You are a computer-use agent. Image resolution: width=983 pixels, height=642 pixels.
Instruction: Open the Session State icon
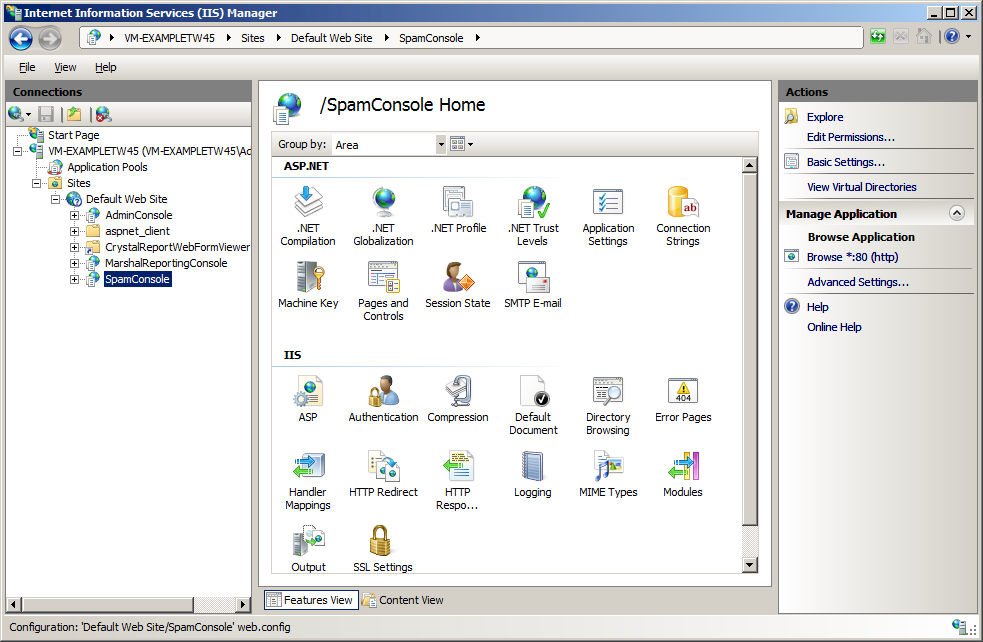(457, 278)
